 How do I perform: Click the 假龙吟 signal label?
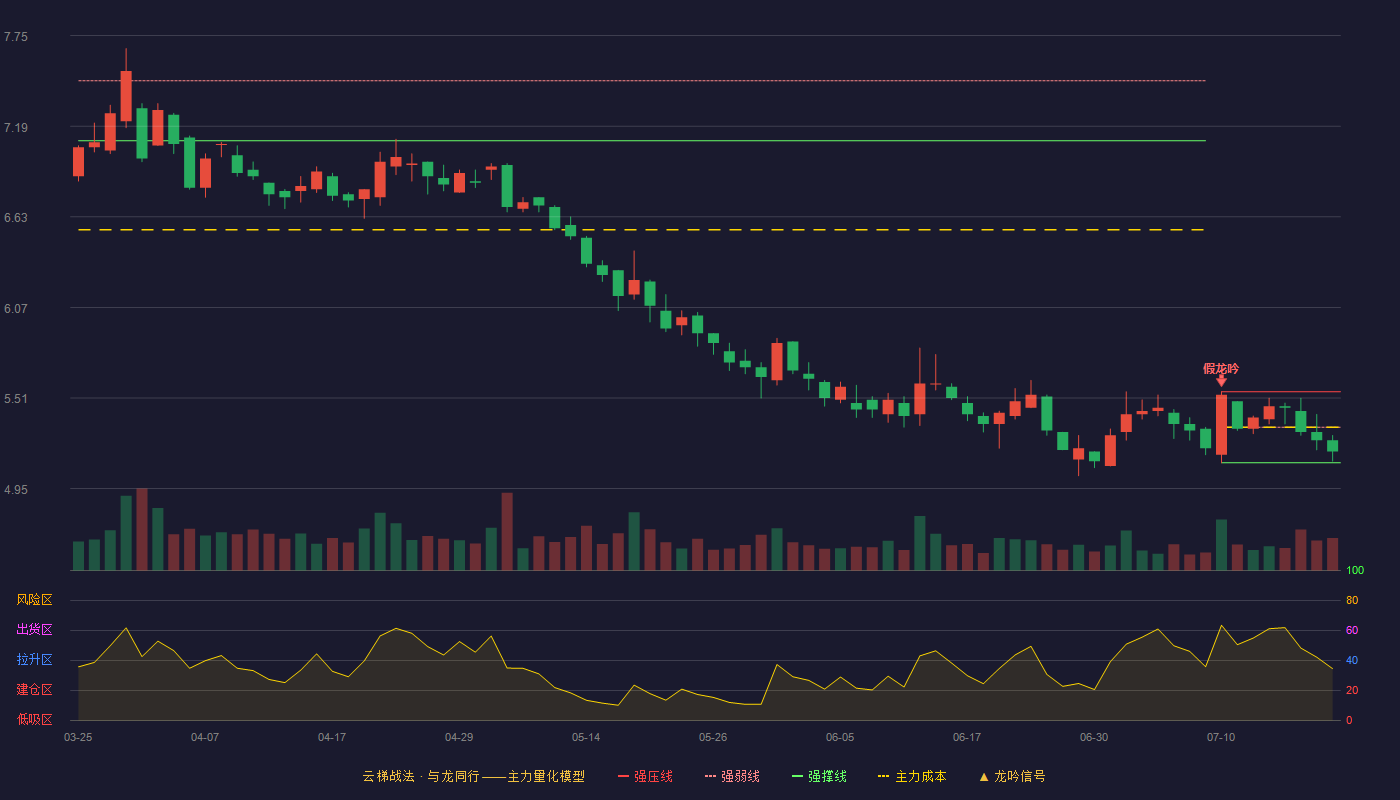click(x=1221, y=369)
